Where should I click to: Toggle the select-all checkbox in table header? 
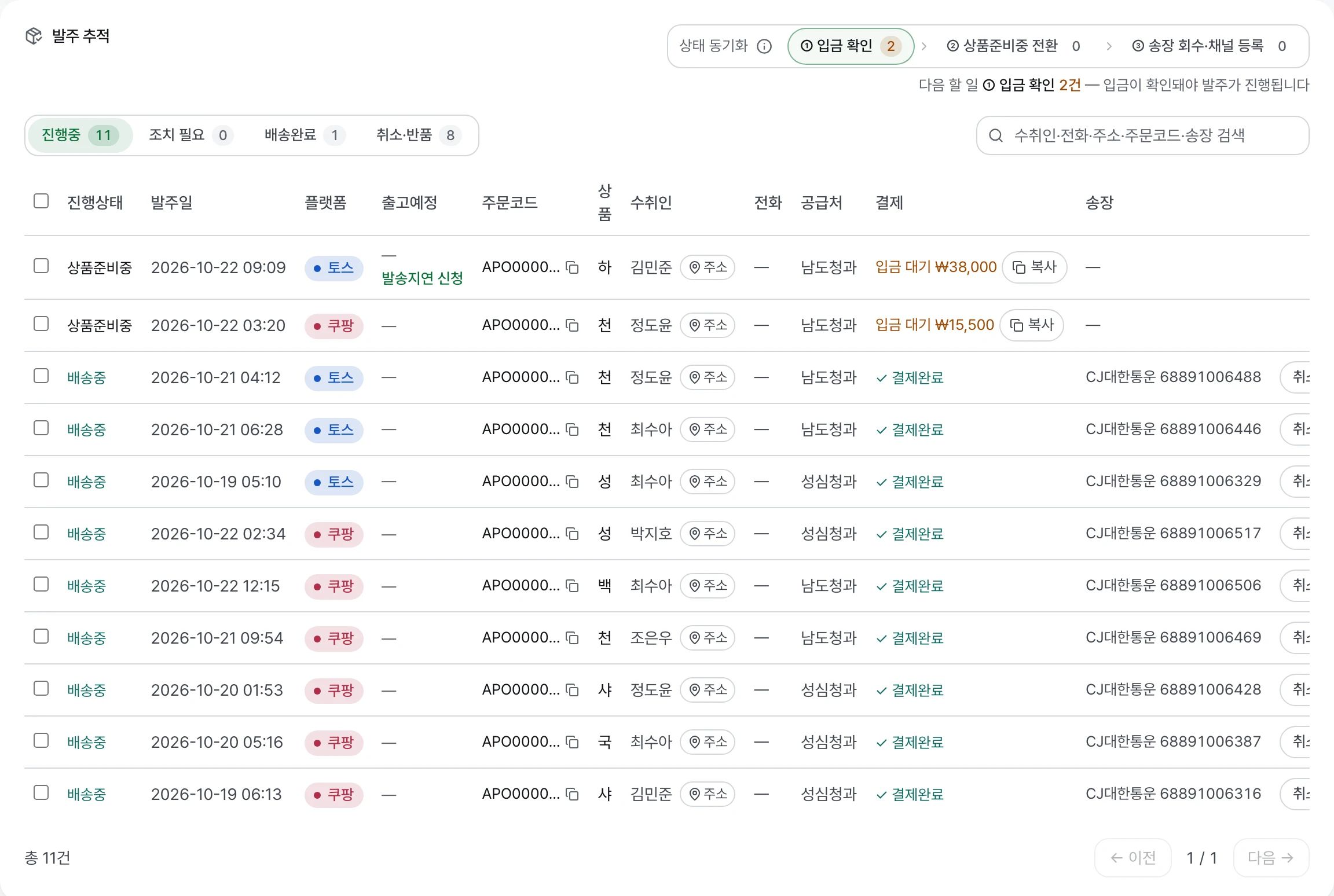click(41, 201)
